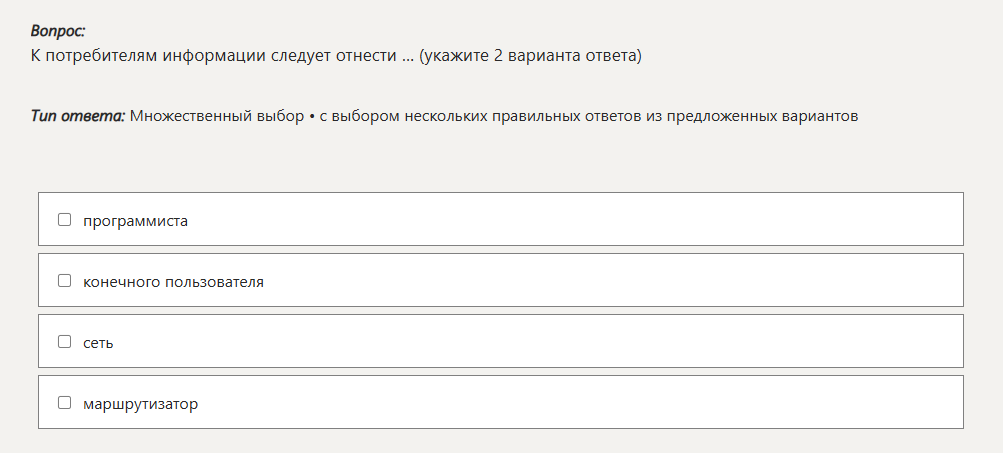
Task: Pick the маршрутизатор answer text
Action: click(x=141, y=404)
